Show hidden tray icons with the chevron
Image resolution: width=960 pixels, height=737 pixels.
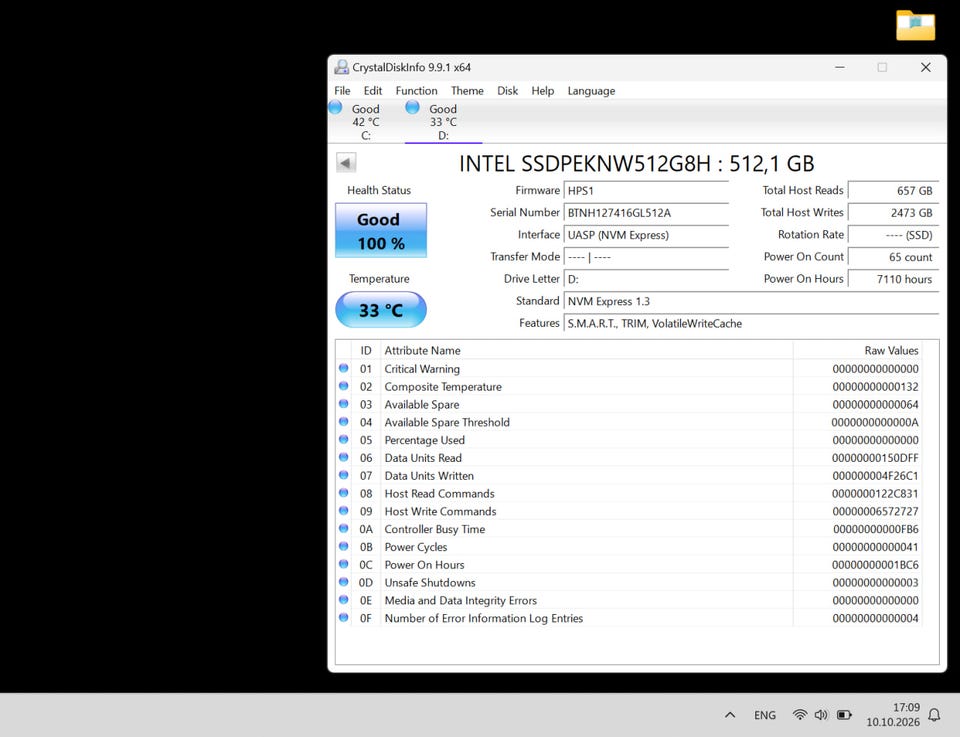730,714
